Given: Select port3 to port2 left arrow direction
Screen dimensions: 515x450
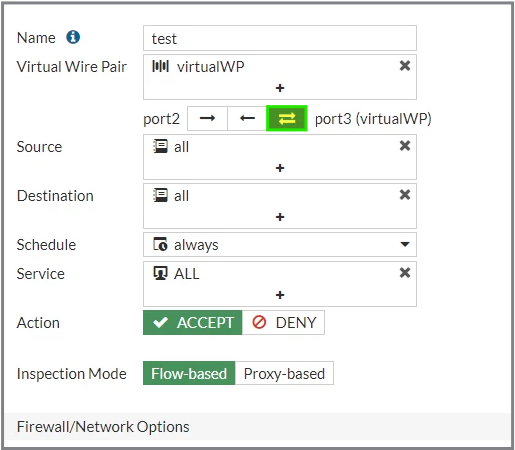Looking at the screenshot, I should (x=247, y=118).
